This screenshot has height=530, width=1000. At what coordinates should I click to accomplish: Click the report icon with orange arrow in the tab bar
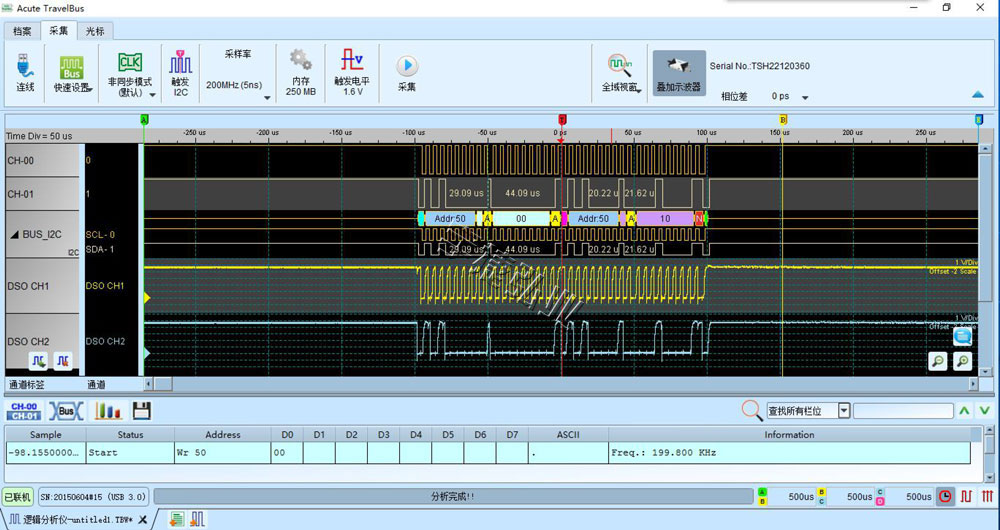(x=177, y=519)
